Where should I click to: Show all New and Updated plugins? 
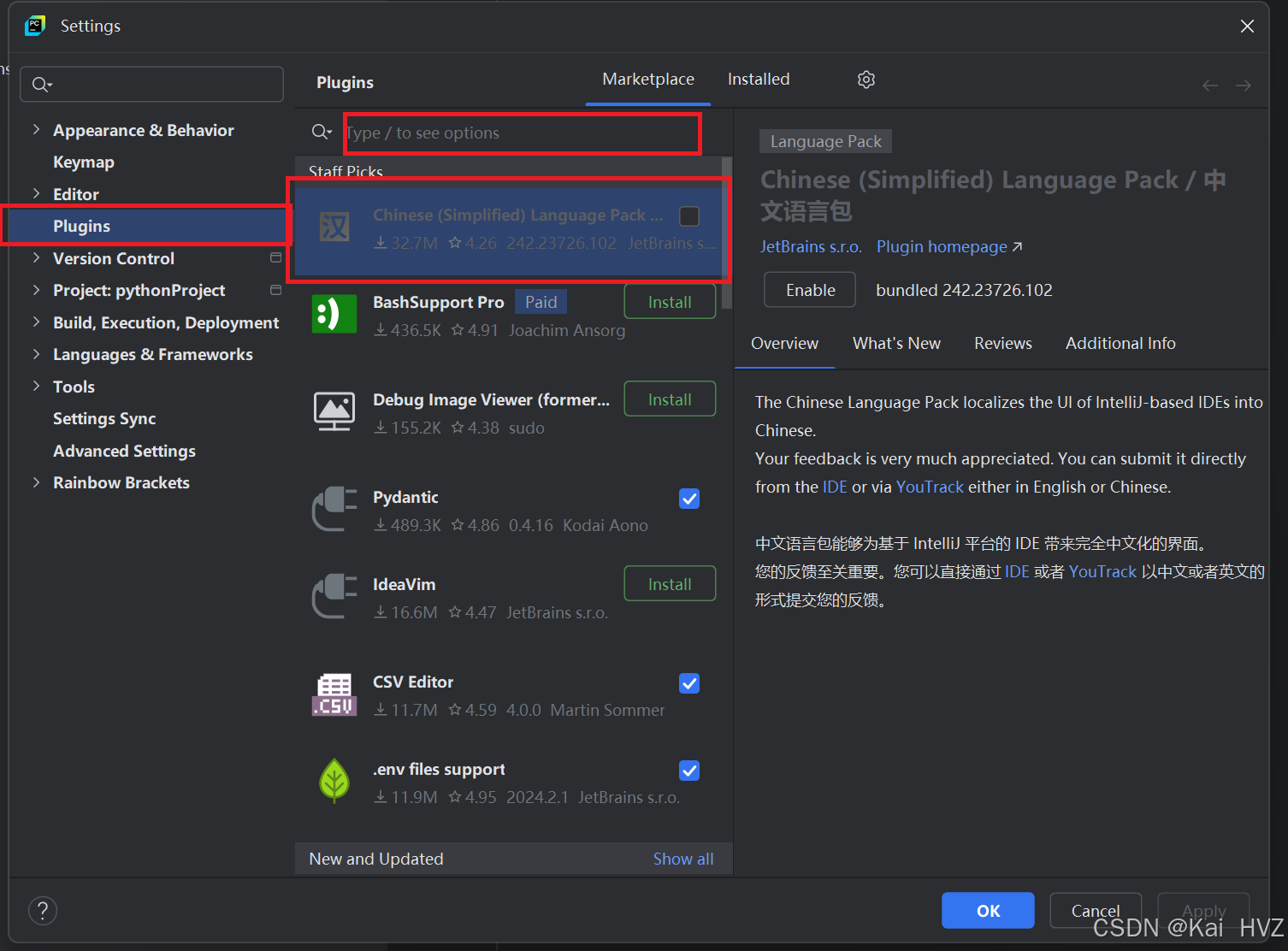pos(683,859)
